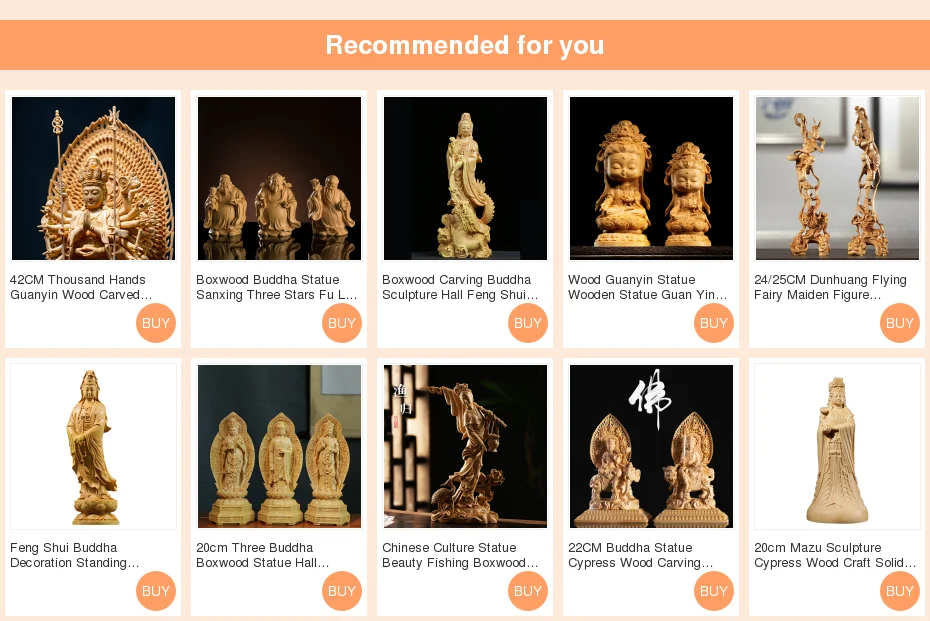
Task: Click the Recommended for you header banner
Action: [465, 45]
